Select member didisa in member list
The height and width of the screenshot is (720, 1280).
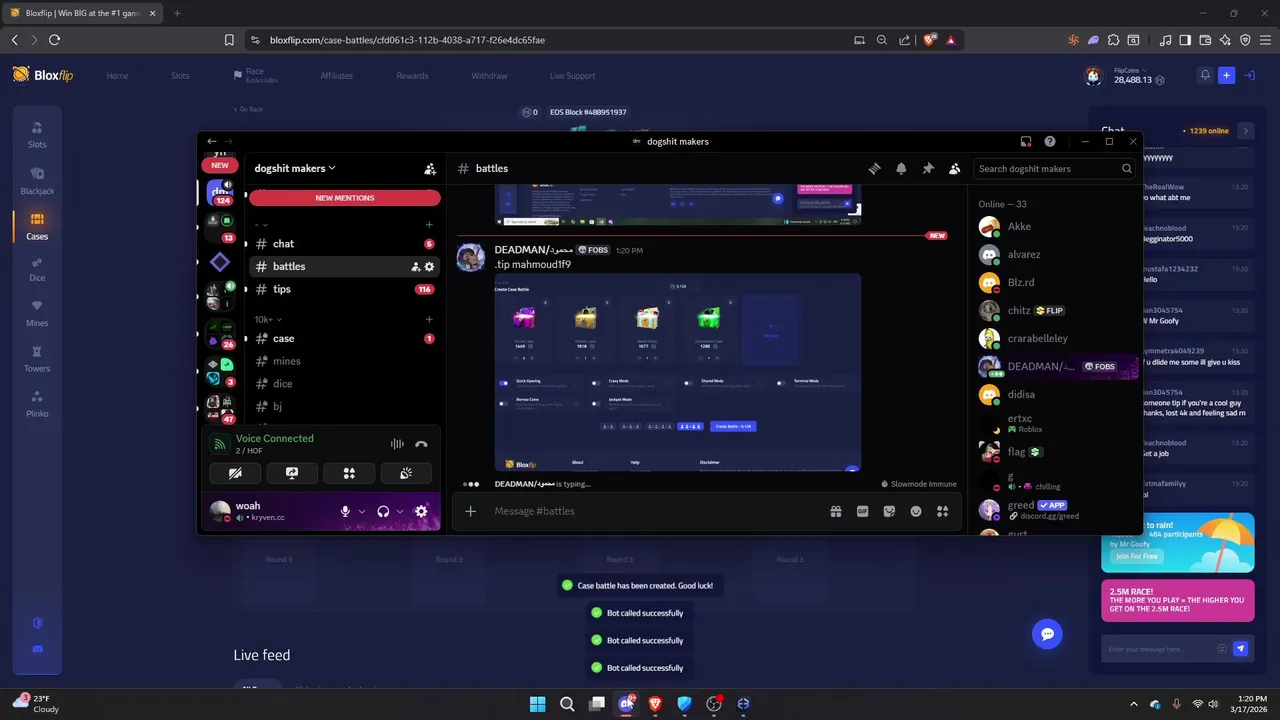coord(1058,395)
